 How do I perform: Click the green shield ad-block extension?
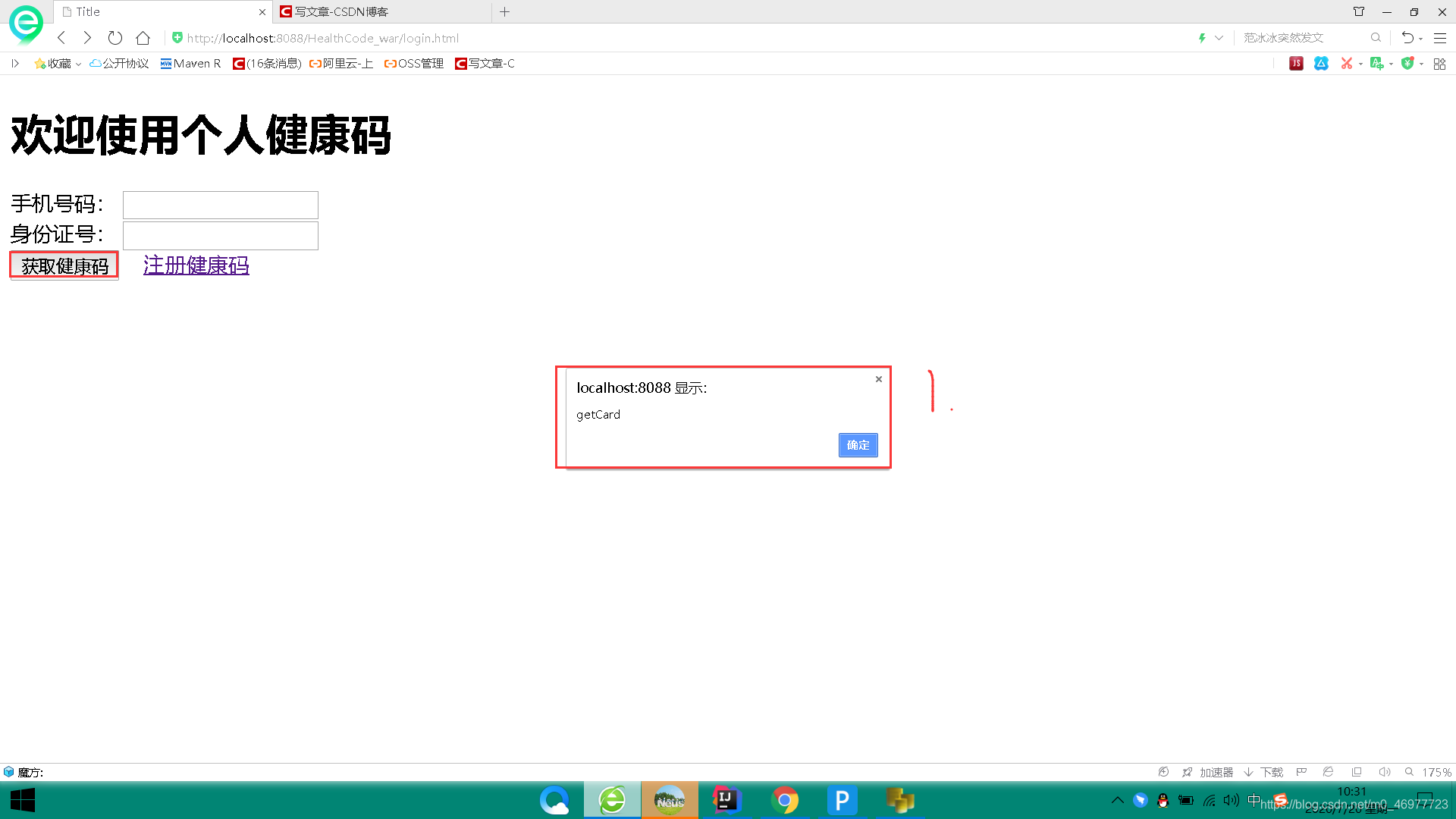click(x=1407, y=64)
